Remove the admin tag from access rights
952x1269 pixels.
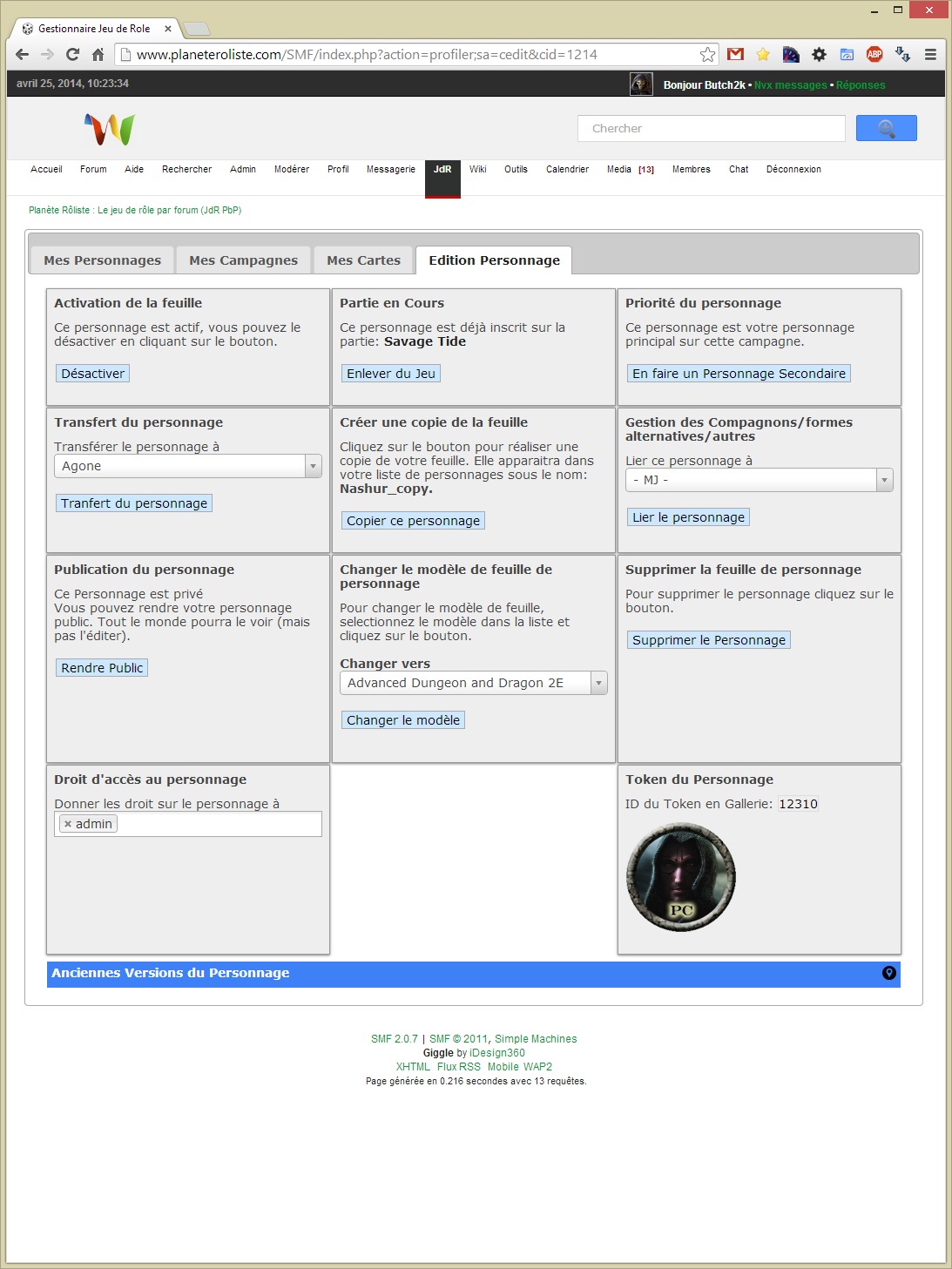click(x=68, y=824)
